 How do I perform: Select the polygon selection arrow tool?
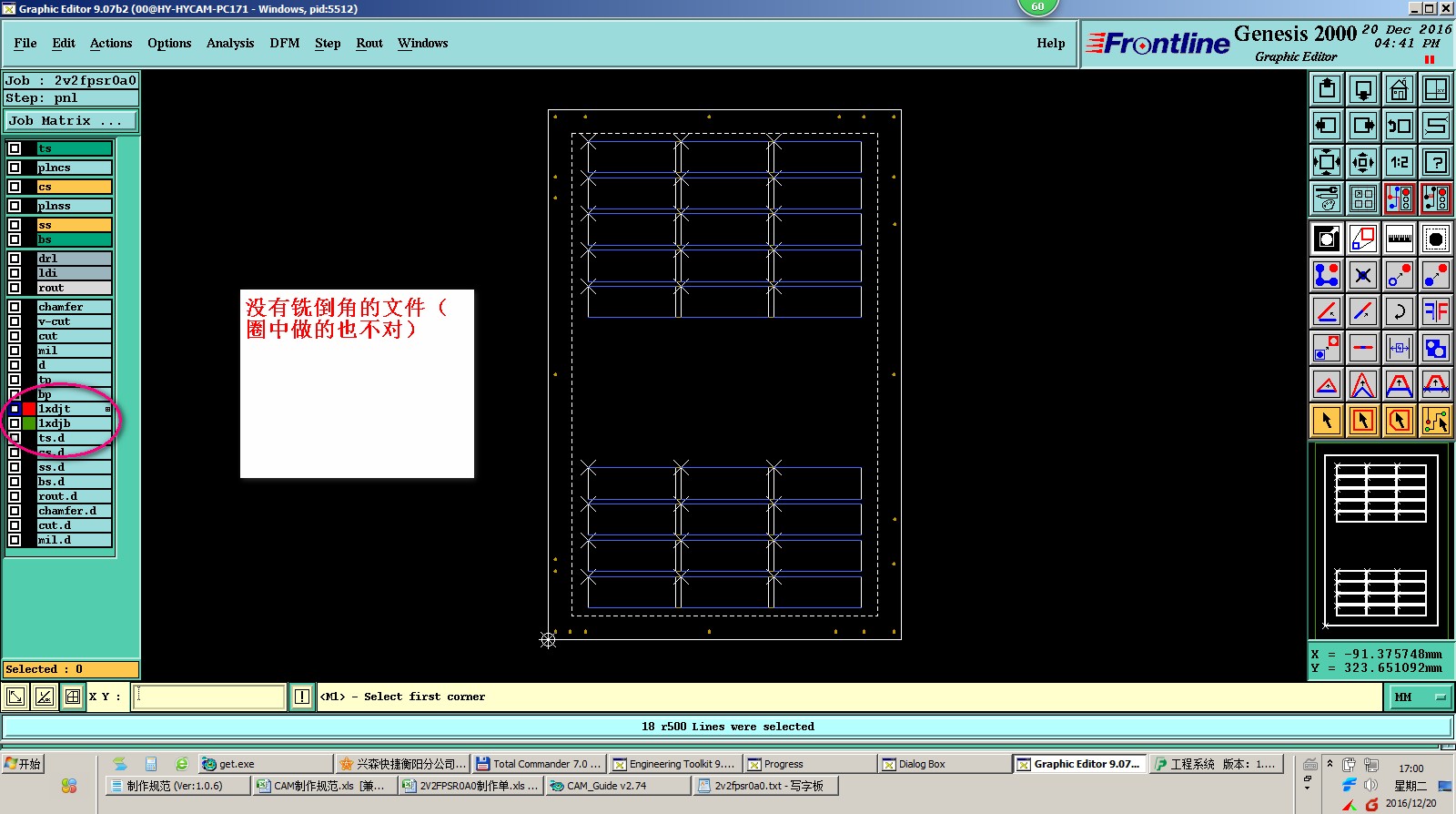click(x=1400, y=421)
